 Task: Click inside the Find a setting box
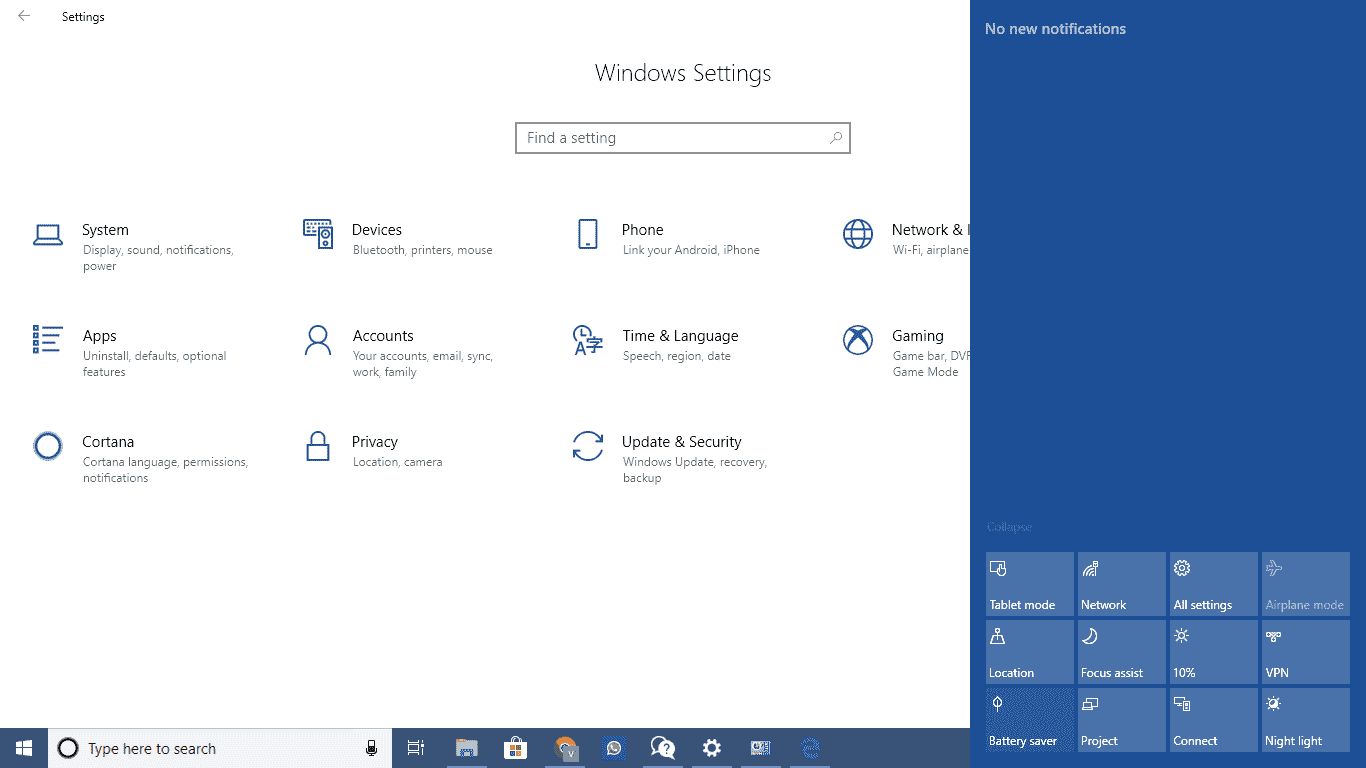[x=683, y=138]
